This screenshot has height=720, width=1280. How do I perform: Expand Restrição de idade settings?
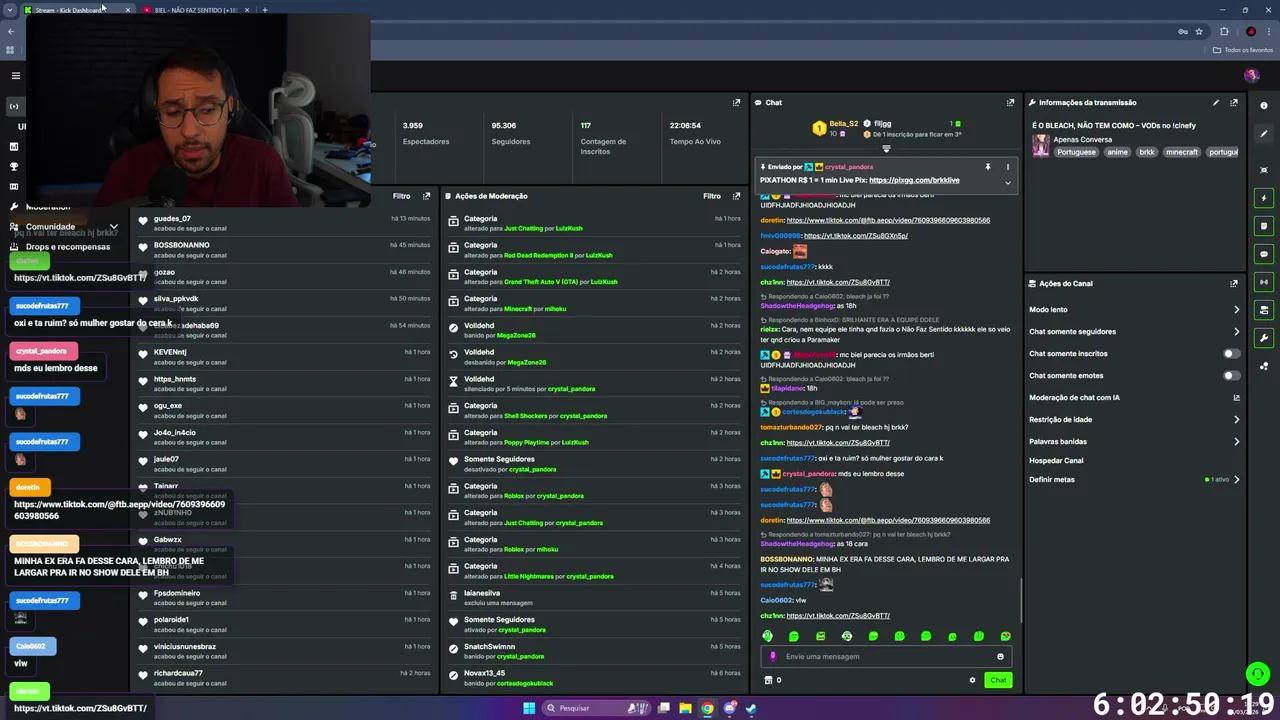pos(1236,419)
